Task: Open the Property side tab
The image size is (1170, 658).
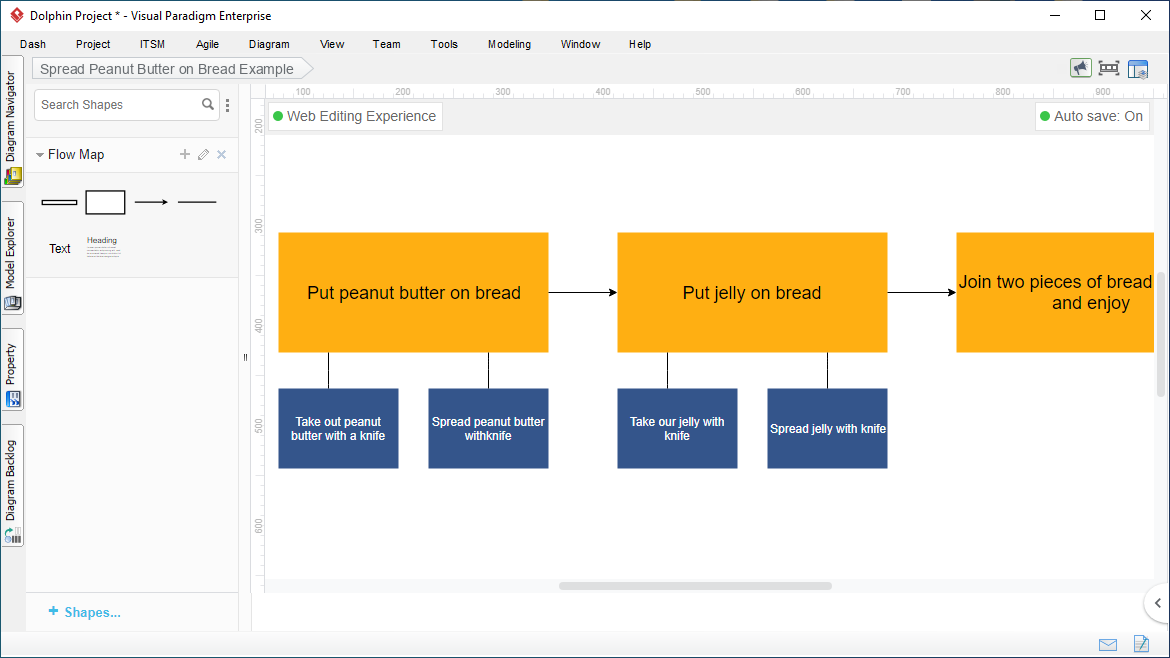Action: pyautogui.click(x=12, y=369)
